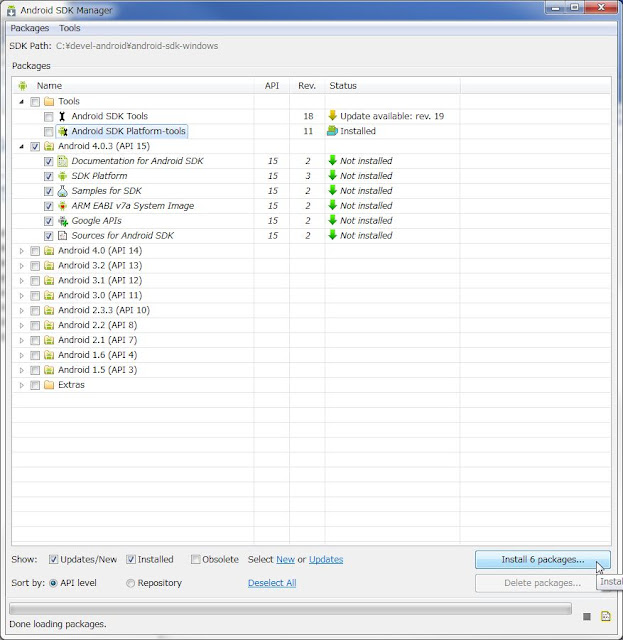This screenshot has width=623, height=640.
Task: Expand the Android 1.6 (API 4) group
Action: tap(22, 355)
